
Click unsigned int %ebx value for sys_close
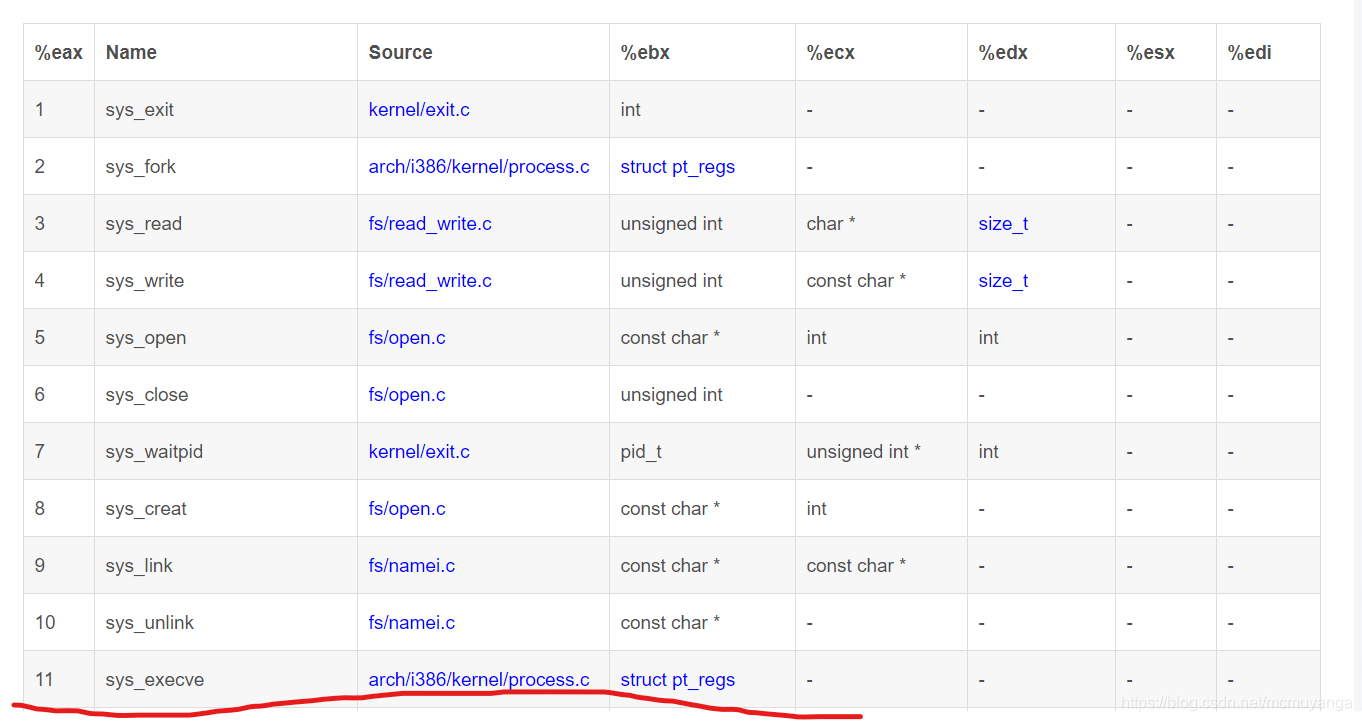[x=672, y=395]
